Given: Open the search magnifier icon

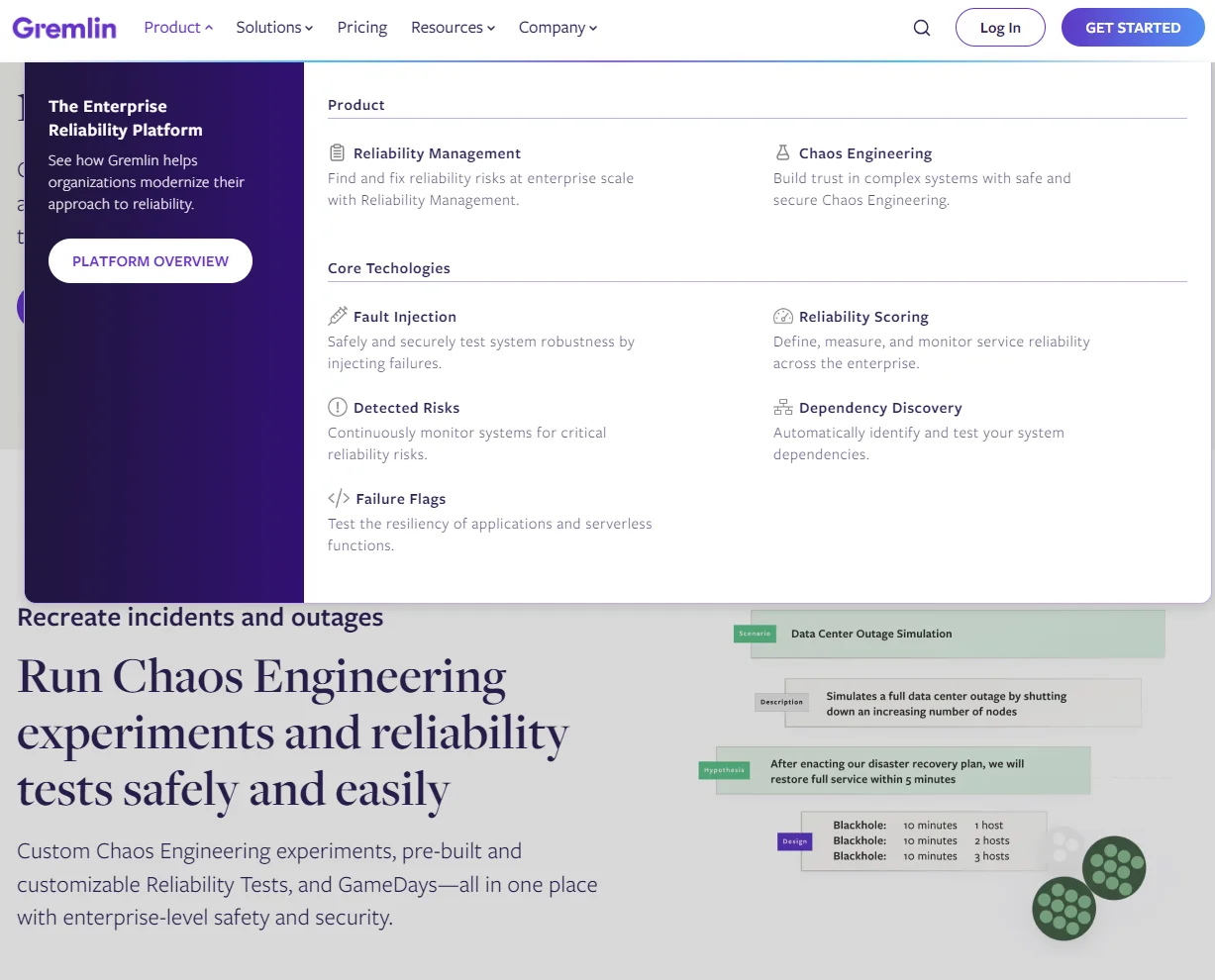Looking at the screenshot, I should pos(922,28).
